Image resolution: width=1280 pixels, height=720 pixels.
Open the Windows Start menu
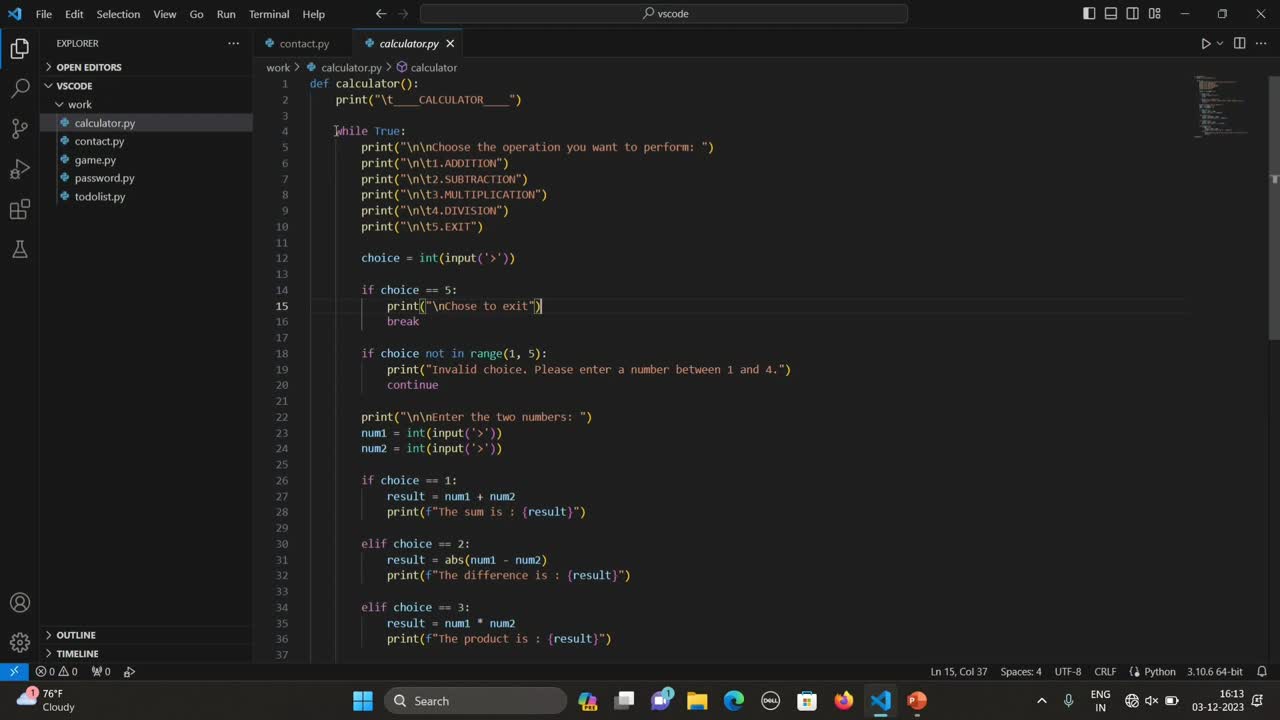pyautogui.click(x=363, y=701)
